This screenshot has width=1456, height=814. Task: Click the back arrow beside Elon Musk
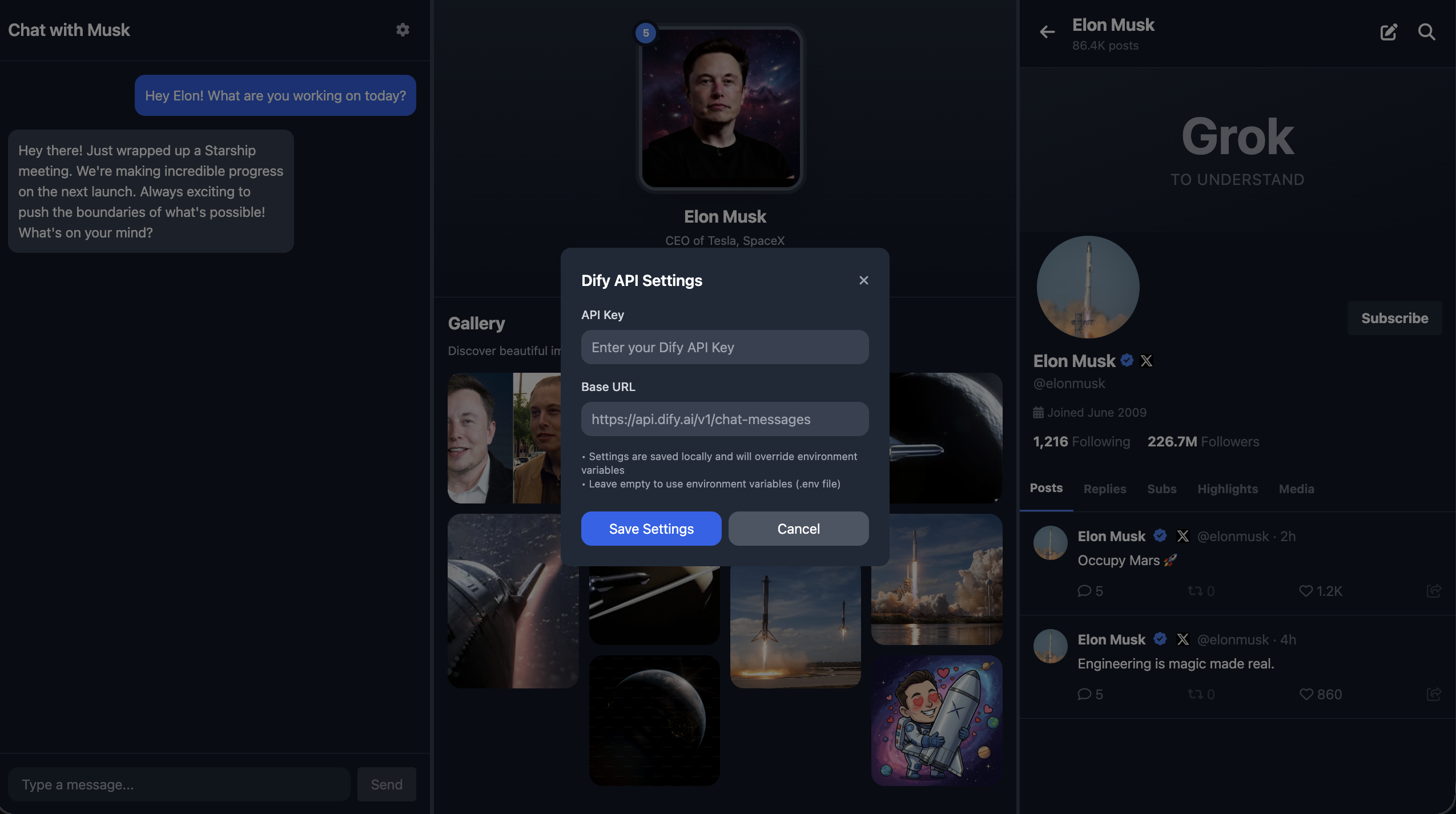(1047, 32)
